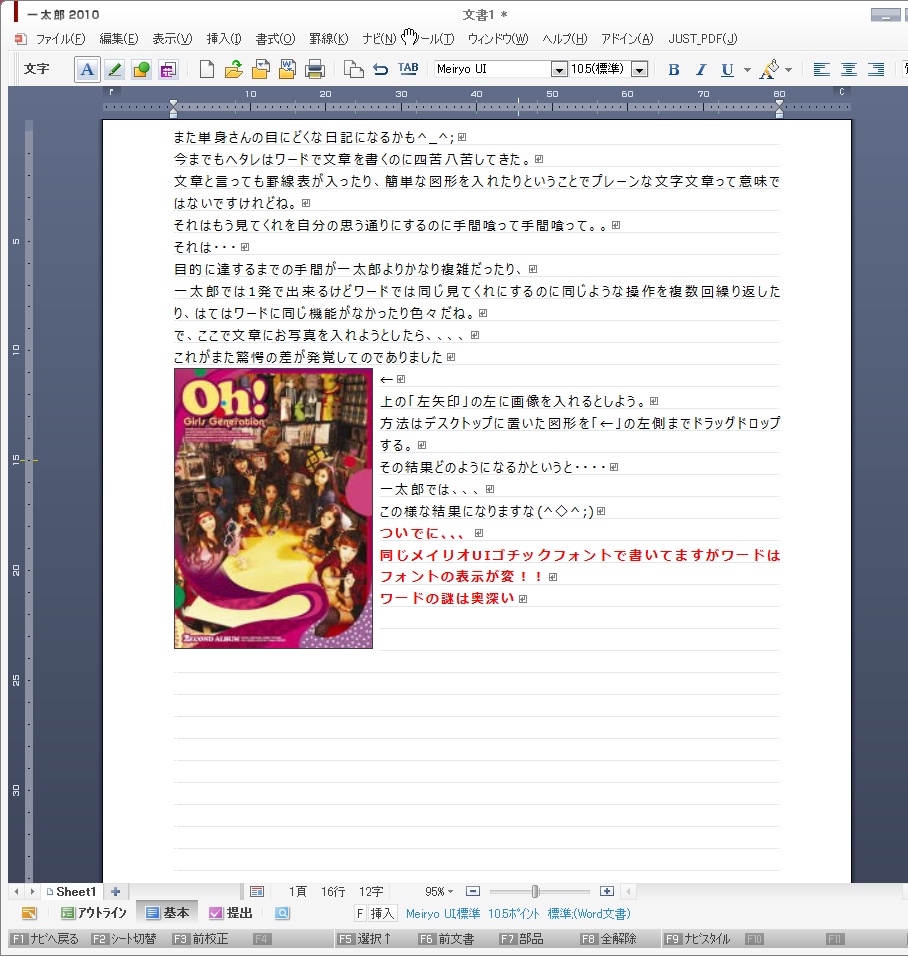Open the アドイン(A) menu
Viewport: 908px width, 956px height.
627,39
